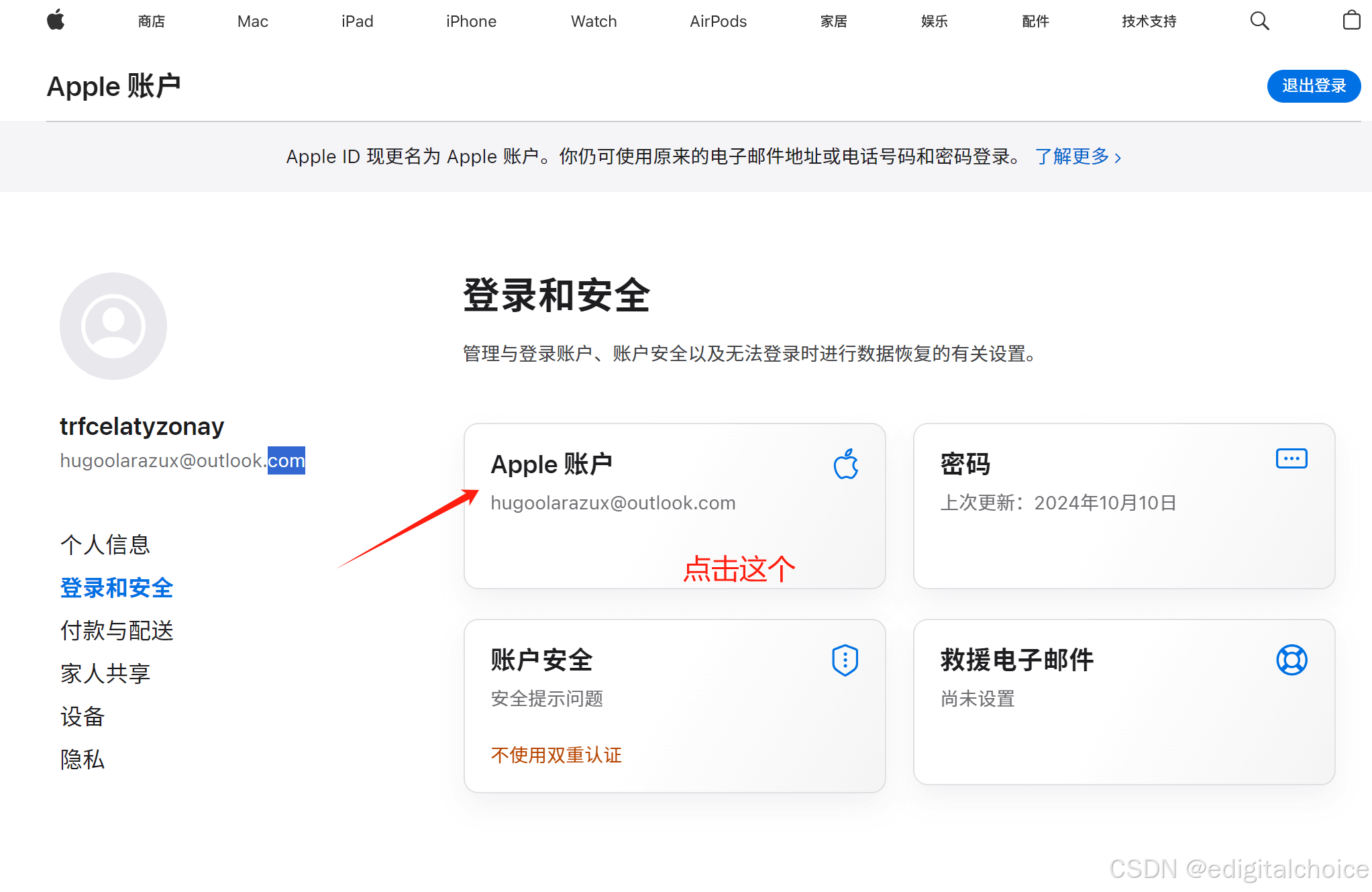Open the iPhone menu item
Viewport: 1372px width, 892px height.
tap(471, 21)
